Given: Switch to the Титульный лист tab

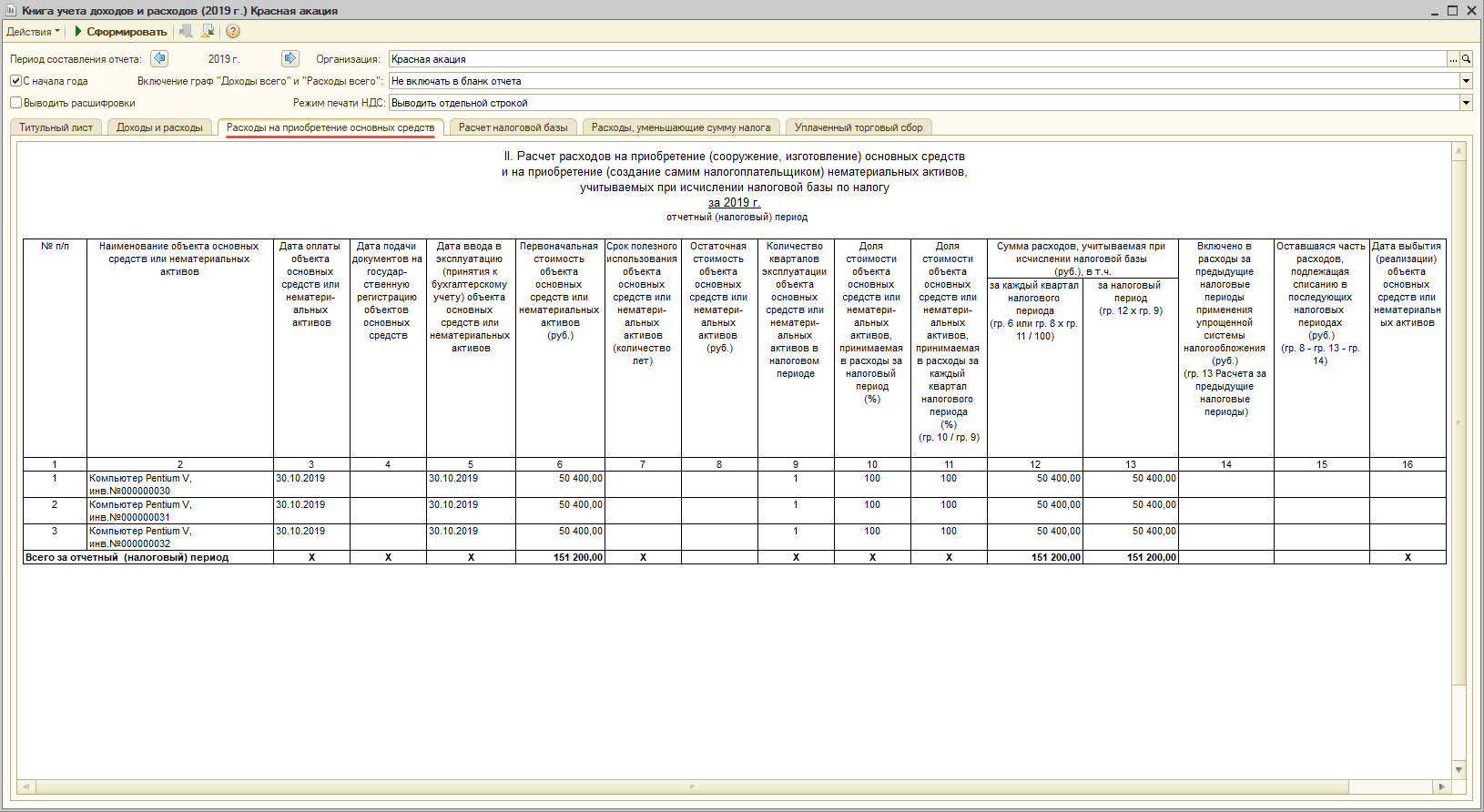Looking at the screenshot, I should coord(56,127).
